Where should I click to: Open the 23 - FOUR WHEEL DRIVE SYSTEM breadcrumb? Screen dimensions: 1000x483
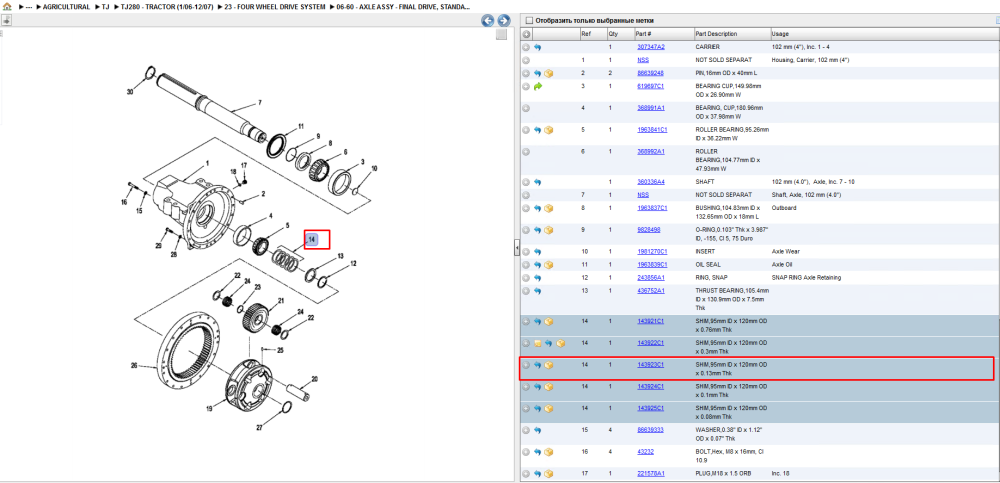point(275,7)
